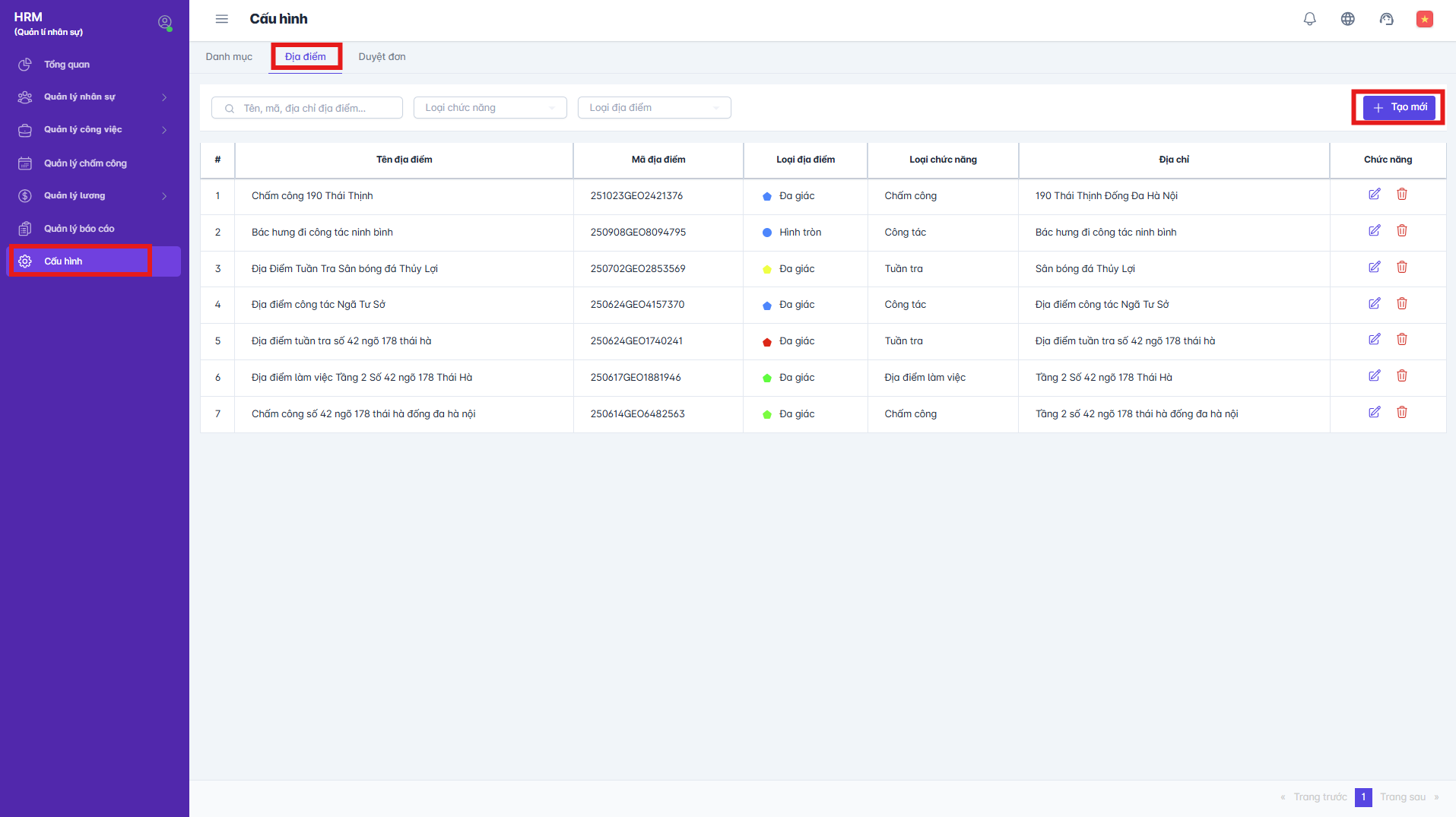Edit the Chấm công 190 Thái Thịnh row

pos(1374,195)
